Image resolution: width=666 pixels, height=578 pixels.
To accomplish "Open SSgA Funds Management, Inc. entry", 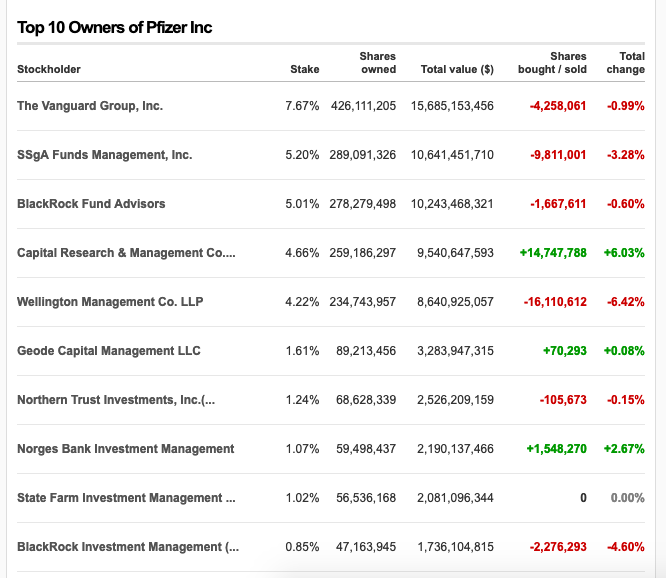I will tap(104, 155).
